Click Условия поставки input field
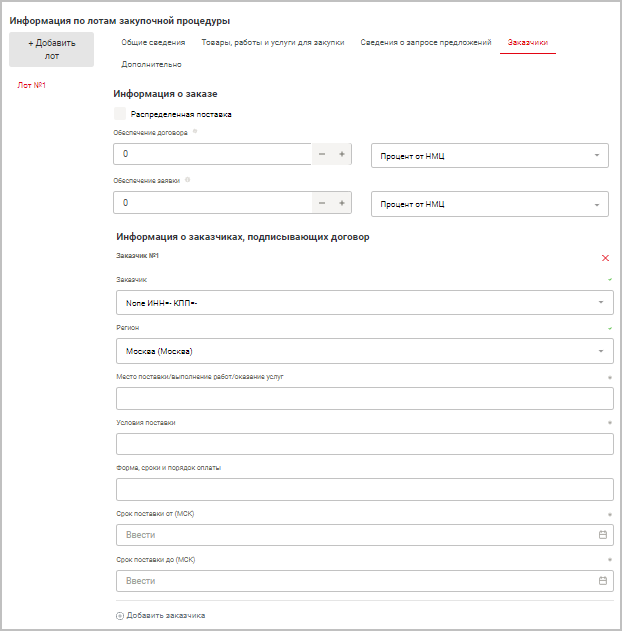 pyautogui.click(x=365, y=444)
